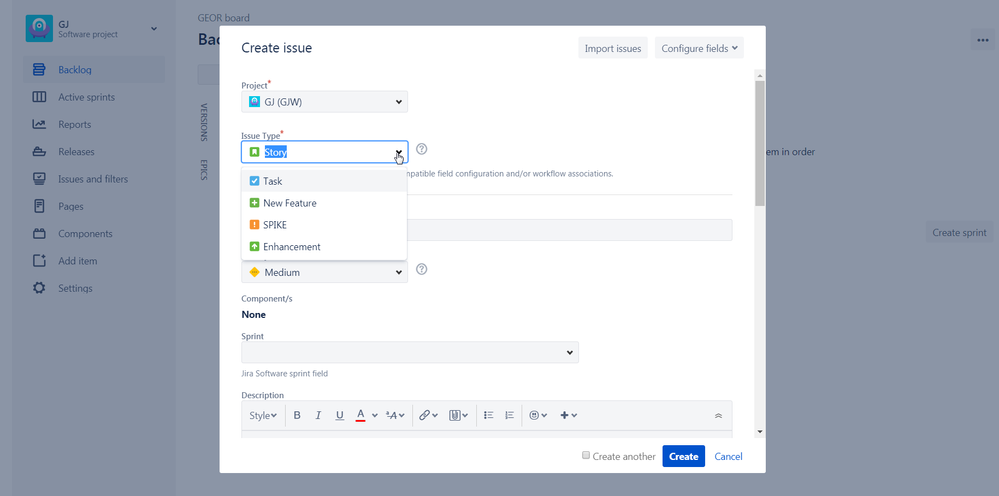Open the EPICS side tab
Image resolution: width=999 pixels, height=496 pixels.
tap(204, 169)
